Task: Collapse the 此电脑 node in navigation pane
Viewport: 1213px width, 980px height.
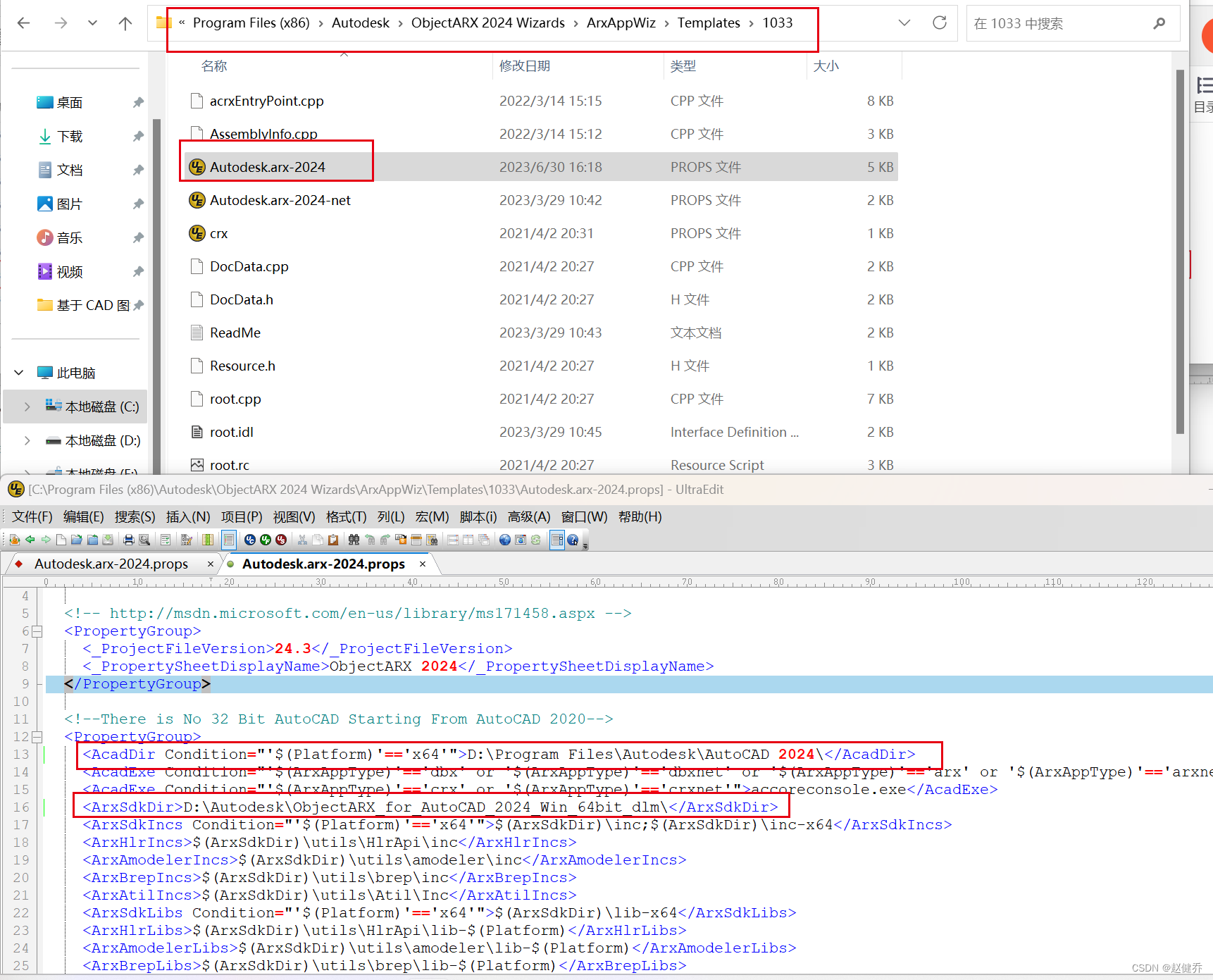Action: tap(19, 372)
